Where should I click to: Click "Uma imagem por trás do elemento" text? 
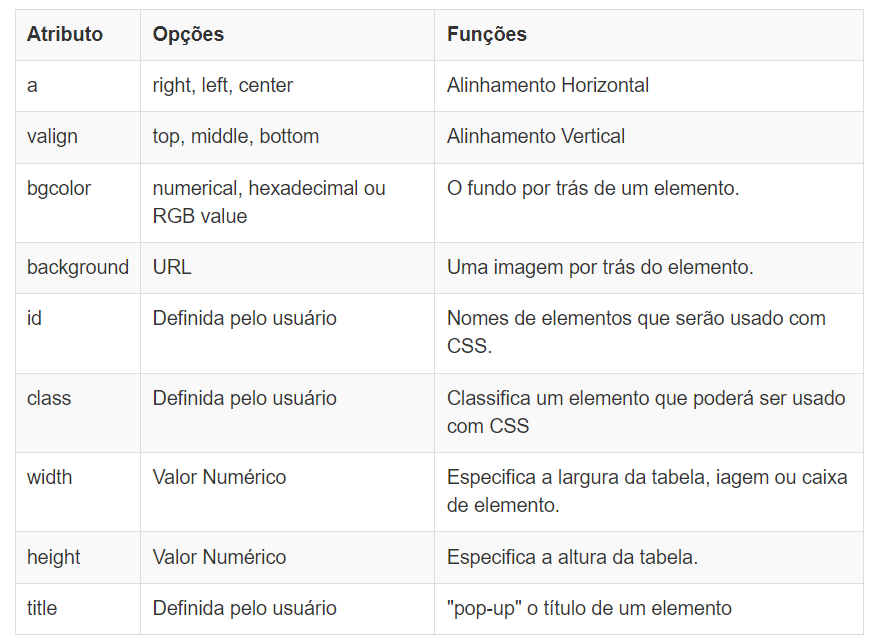600,267
